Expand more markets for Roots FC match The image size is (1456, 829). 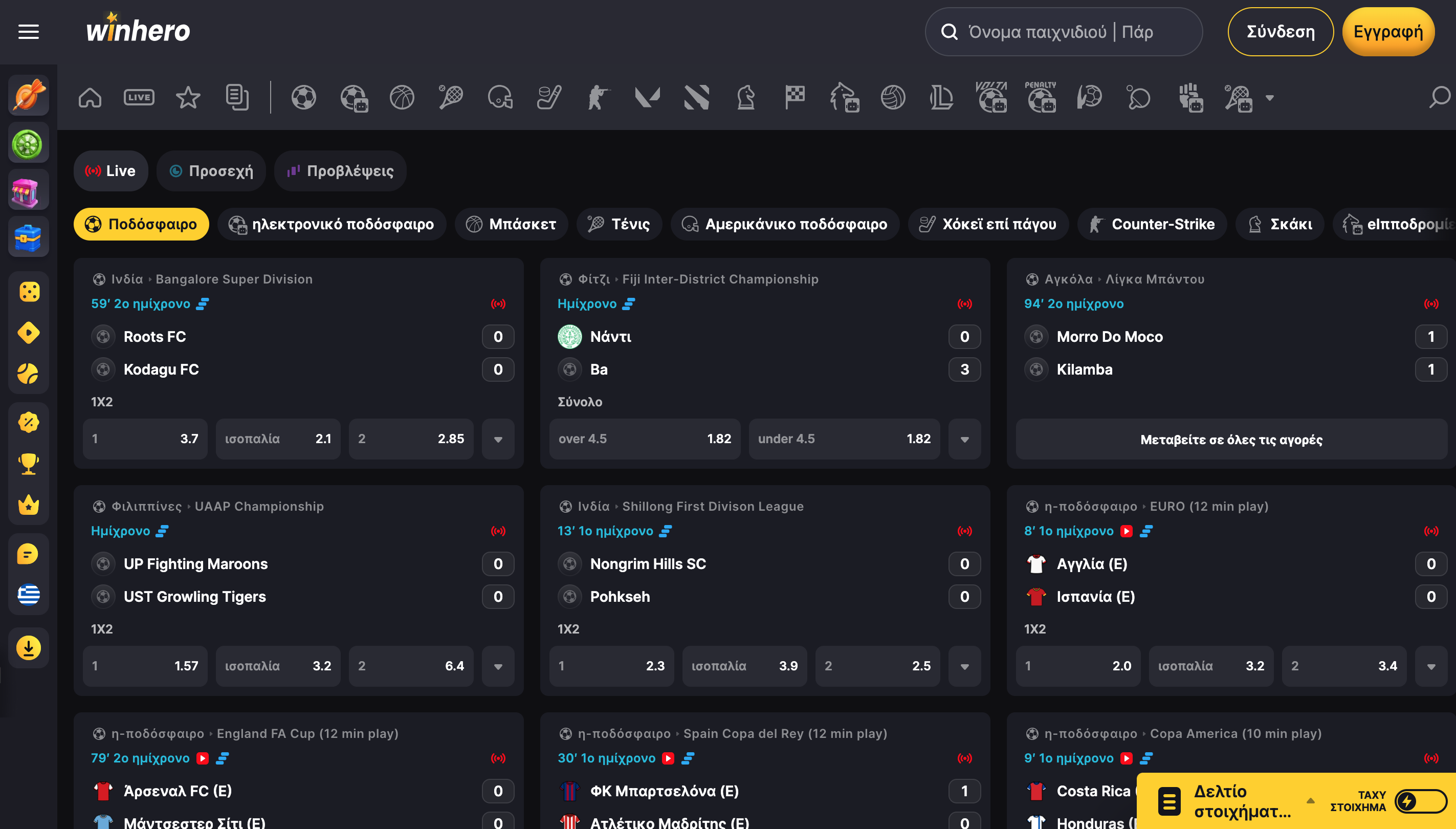pyautogui.click(x=498, y=439)
